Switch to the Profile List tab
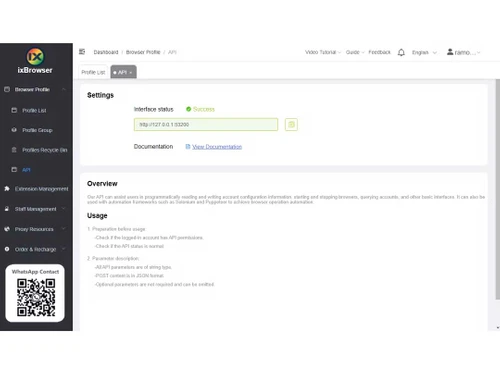This screenshot has width=500, height=375. pyautogui.click(x=93, y=72)
